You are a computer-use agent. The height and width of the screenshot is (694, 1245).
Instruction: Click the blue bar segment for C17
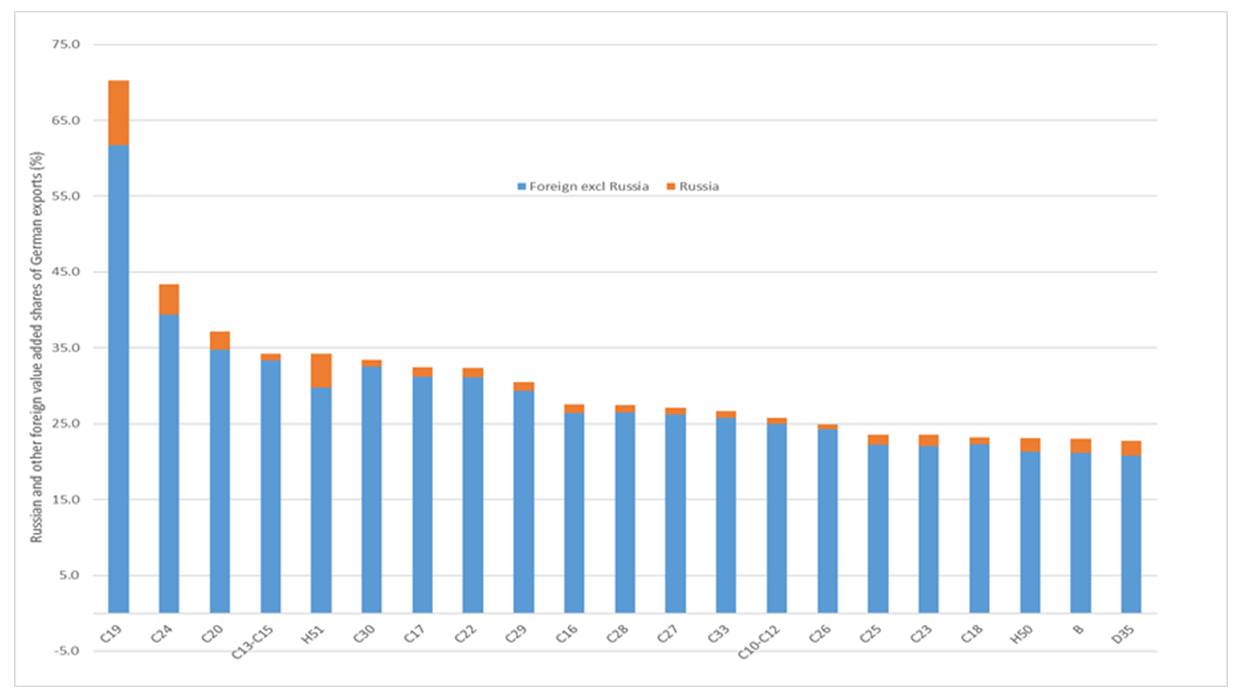[x=422, y=495]
